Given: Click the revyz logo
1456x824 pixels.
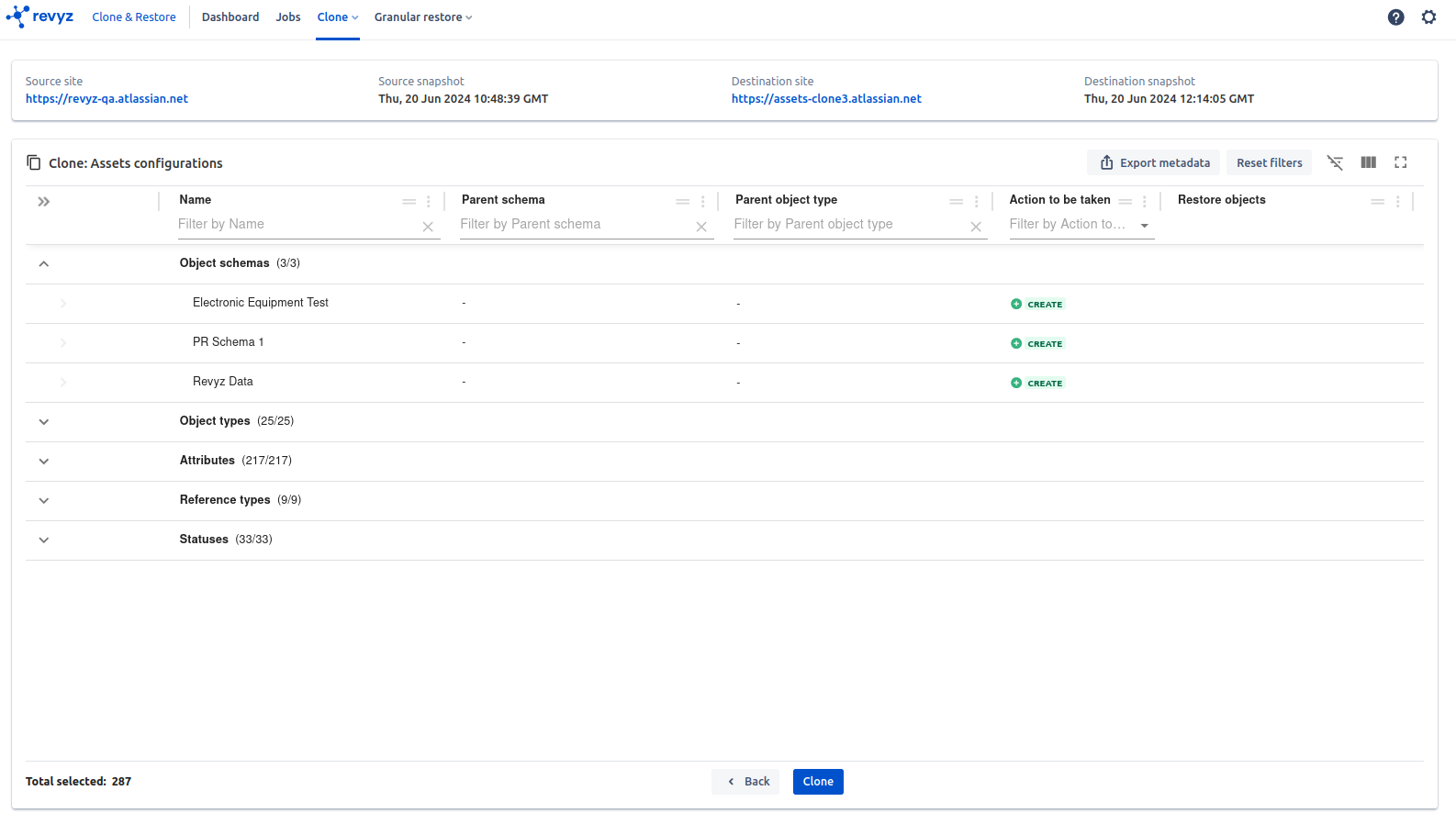Looking at the screenshot, I should click(39, 17).
